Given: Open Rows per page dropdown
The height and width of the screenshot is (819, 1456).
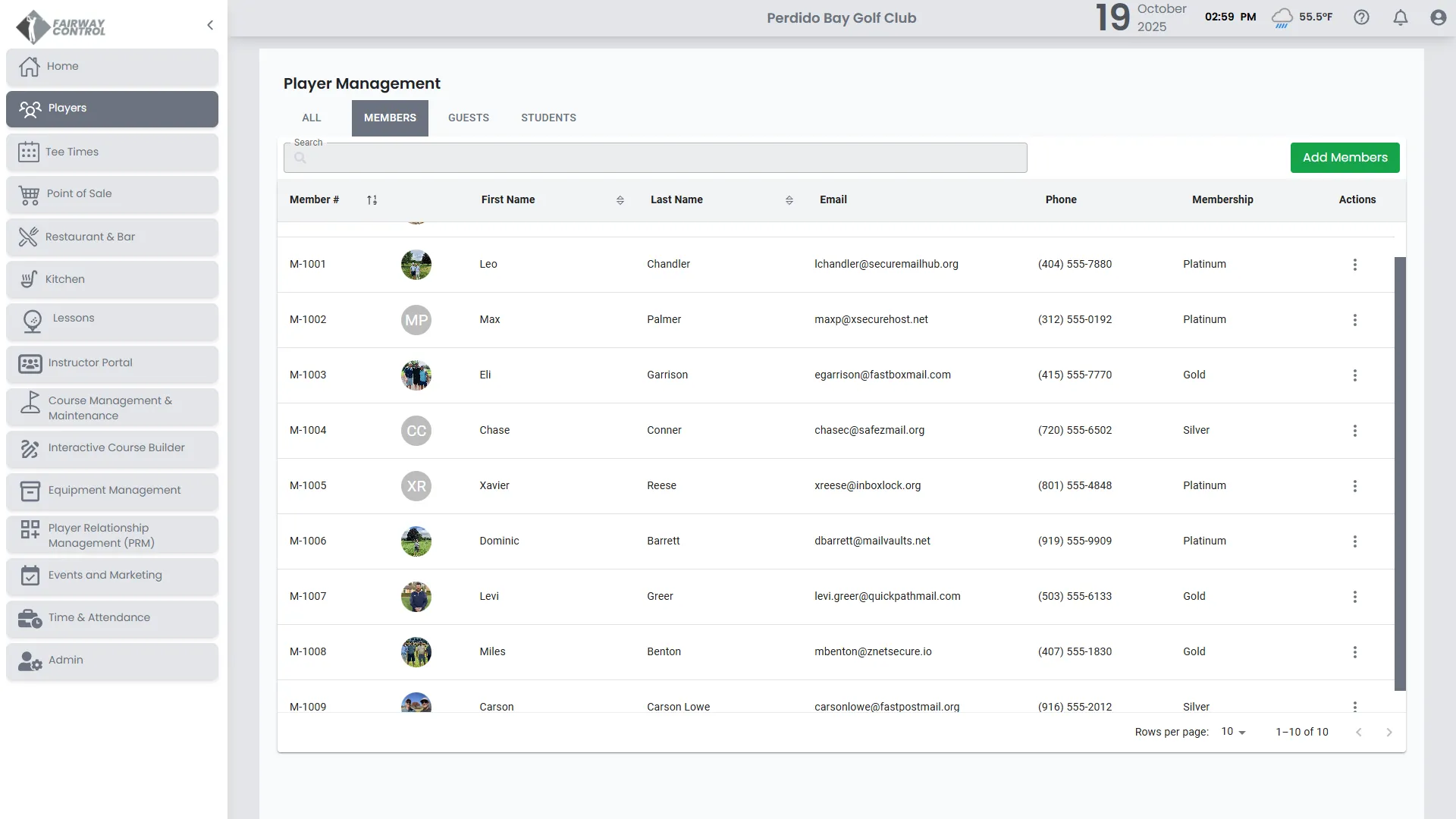Looking at the screenshot, I should [1233, 732].
